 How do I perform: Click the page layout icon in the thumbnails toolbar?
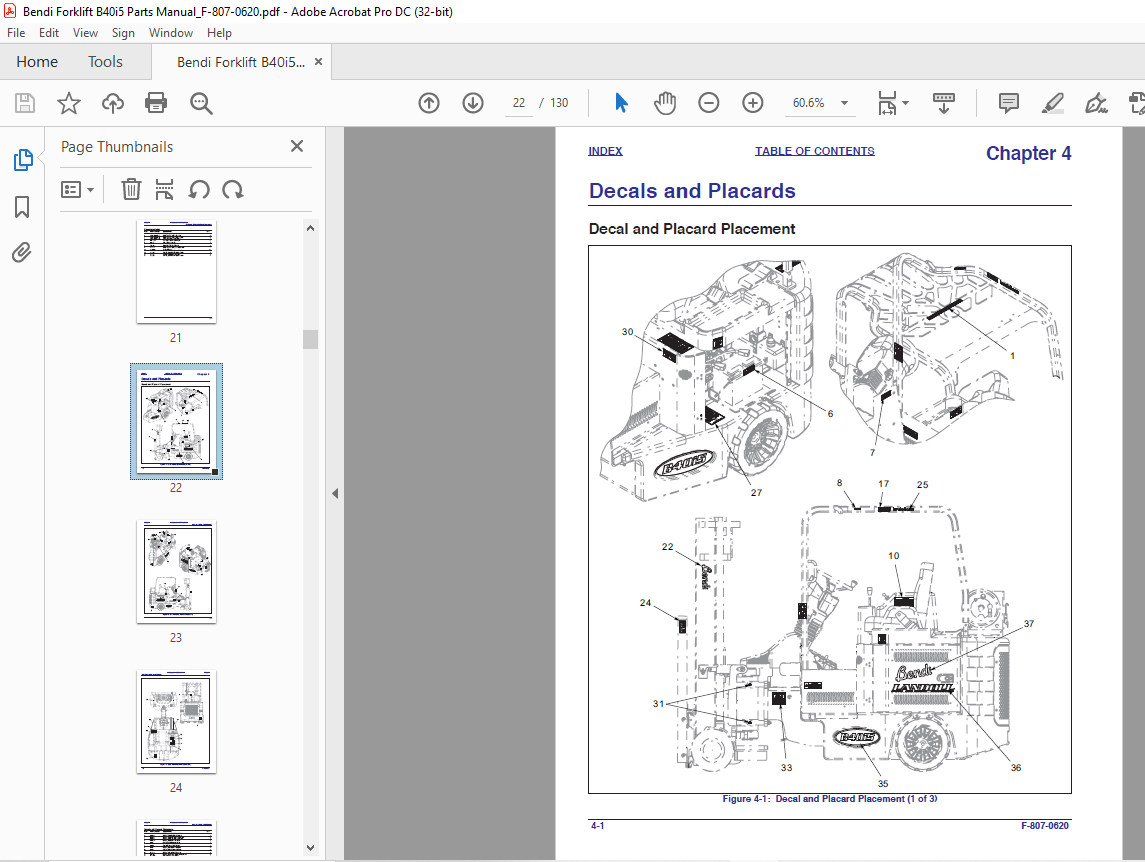pyautogui.click(x=164, y=190)
